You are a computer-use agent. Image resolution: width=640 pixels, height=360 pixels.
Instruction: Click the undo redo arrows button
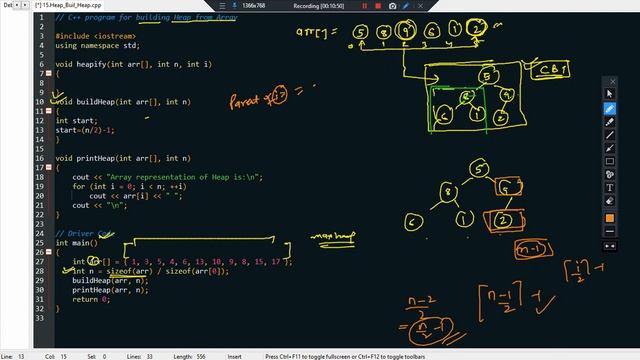[x=609, y=246]
